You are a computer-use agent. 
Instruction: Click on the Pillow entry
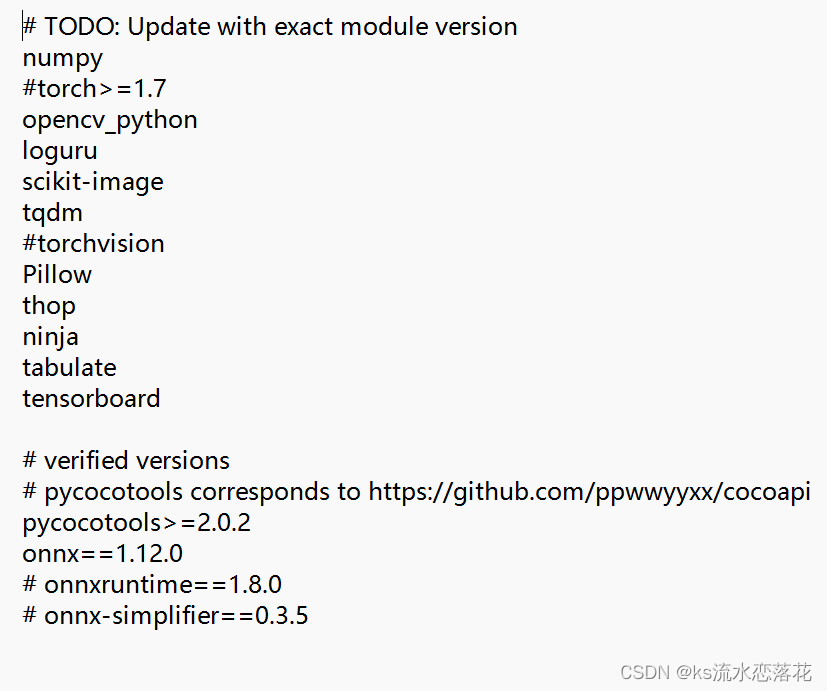tap(57, 275)
